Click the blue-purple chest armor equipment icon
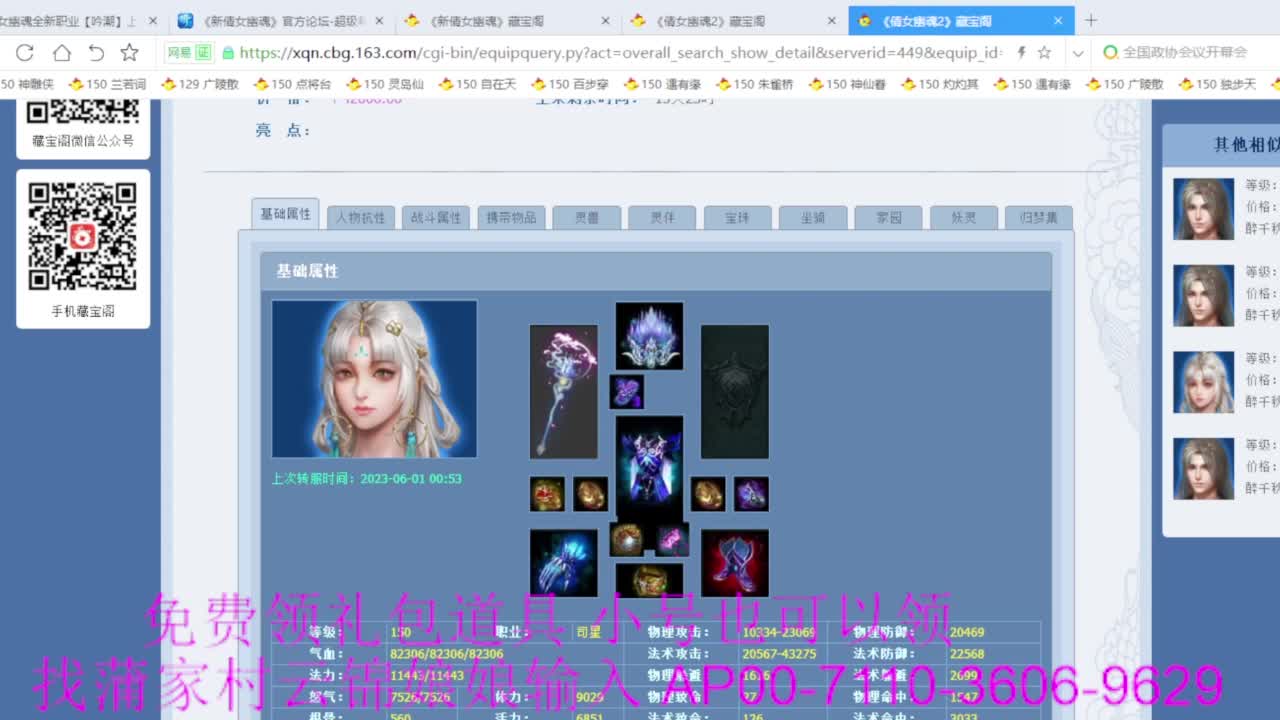This screenshot has width=1280, height=720. click(x=649, y=467)
